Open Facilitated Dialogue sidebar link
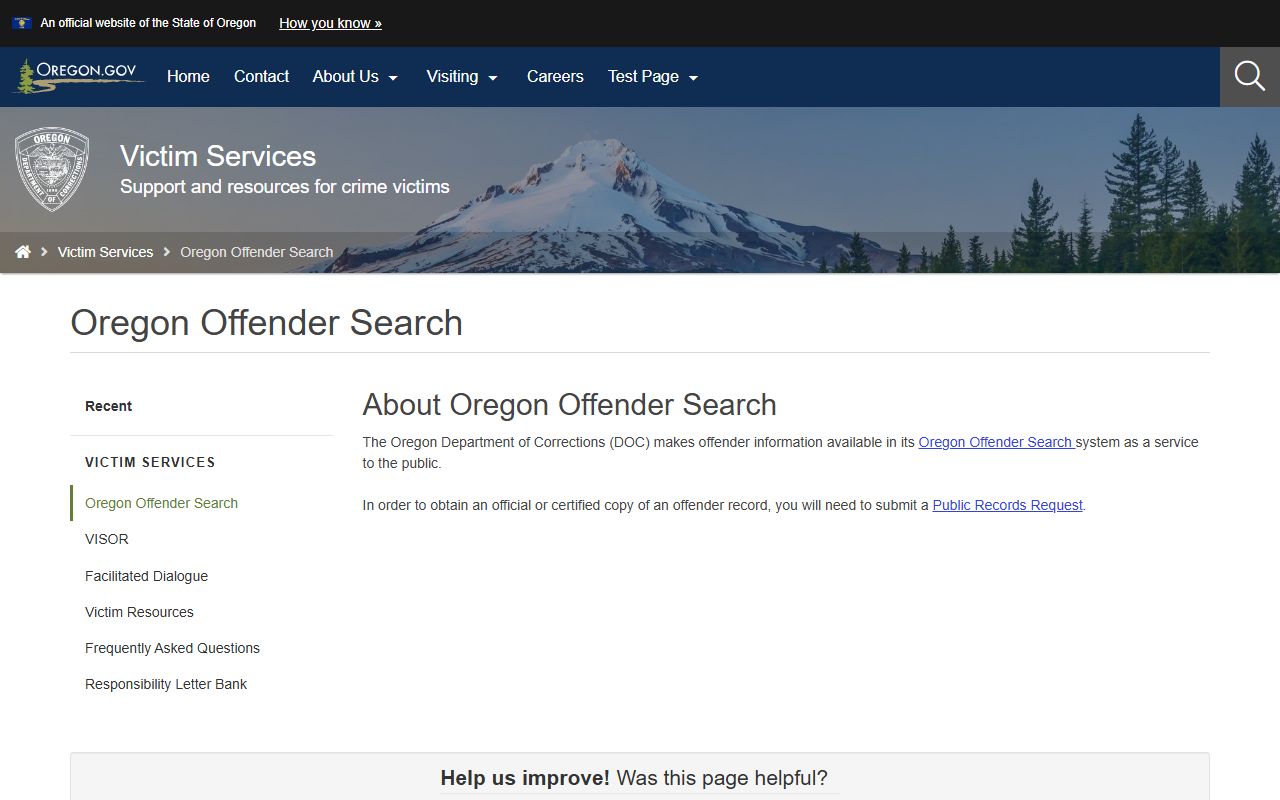Viewport: 1280px width, 800px height. (x=146, y=576)
